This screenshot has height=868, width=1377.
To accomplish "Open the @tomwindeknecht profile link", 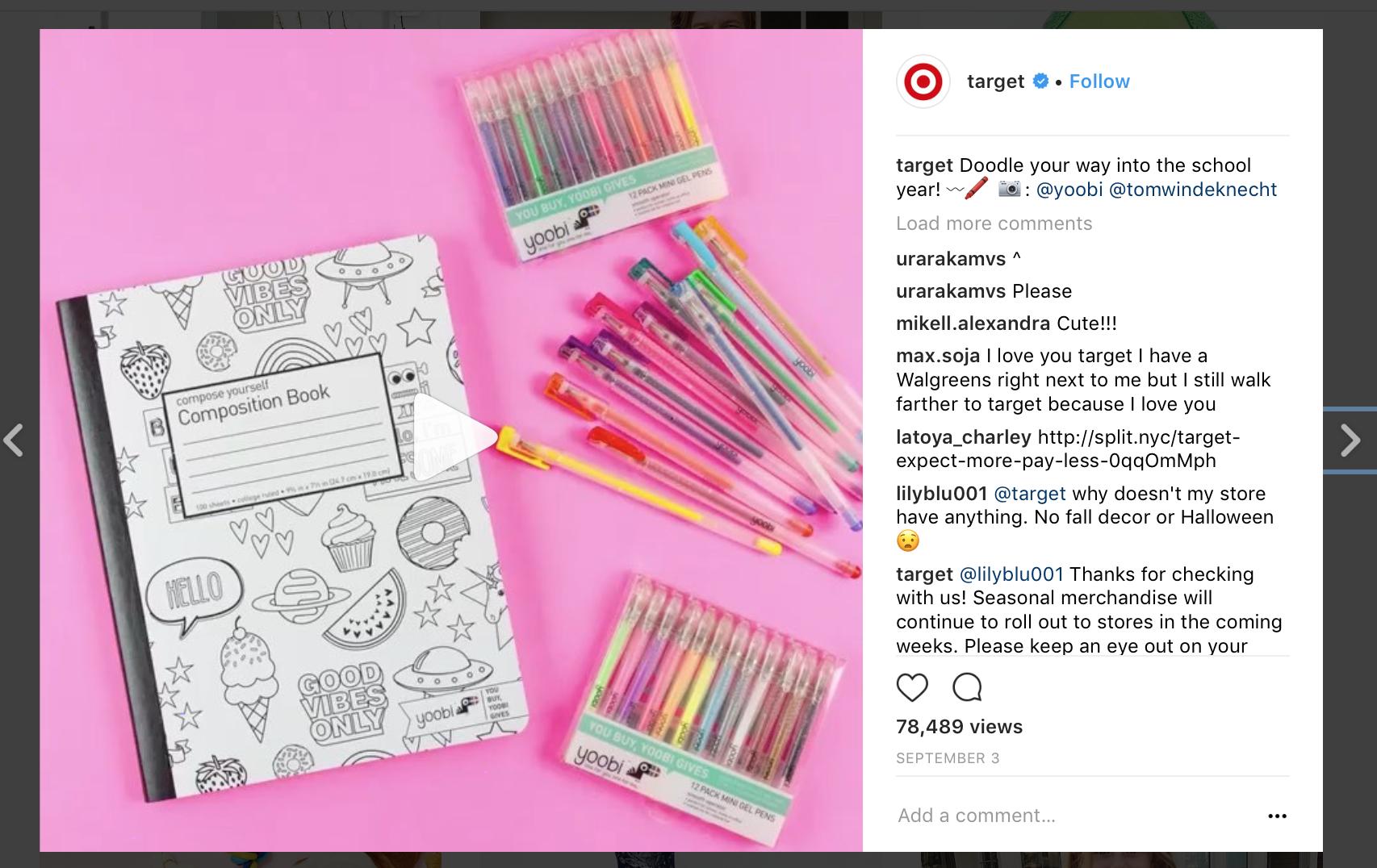I will click(x=1193, y=190).
